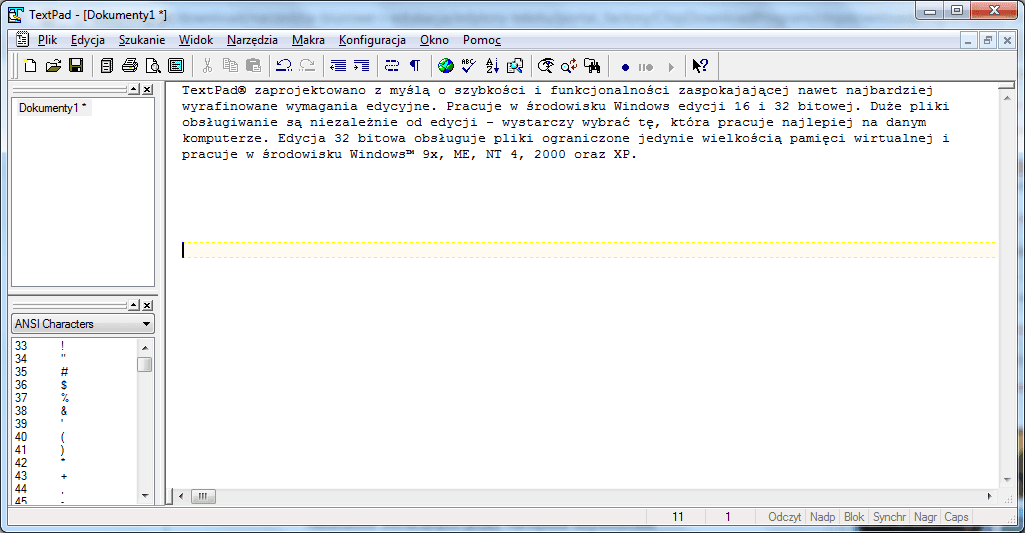The width and height of the screenshot is (1025, 533).
Task: Print the document using printer icon
Action: pyautogui.click(x=130, y=65)
